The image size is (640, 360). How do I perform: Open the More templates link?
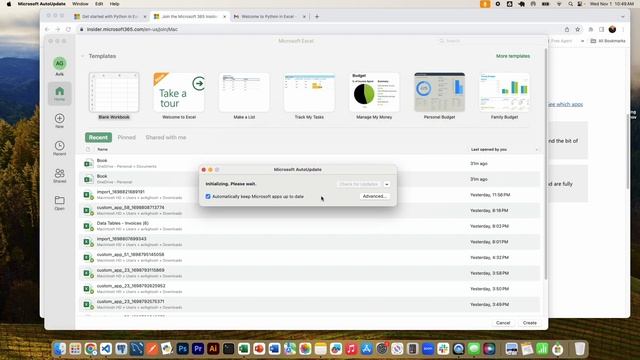click(x=513, y=56)
